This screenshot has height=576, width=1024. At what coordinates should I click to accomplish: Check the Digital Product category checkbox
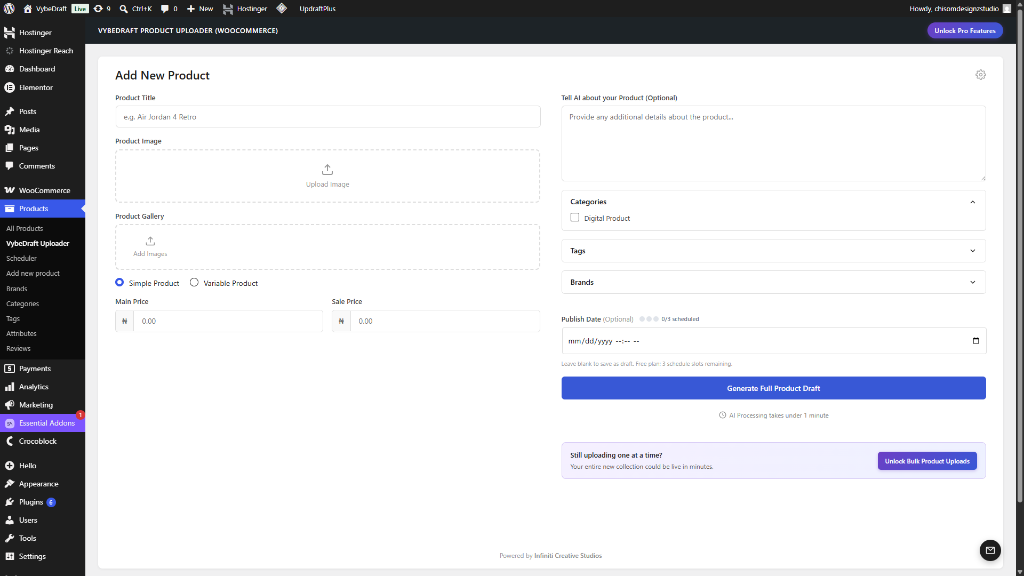(575, 217)
